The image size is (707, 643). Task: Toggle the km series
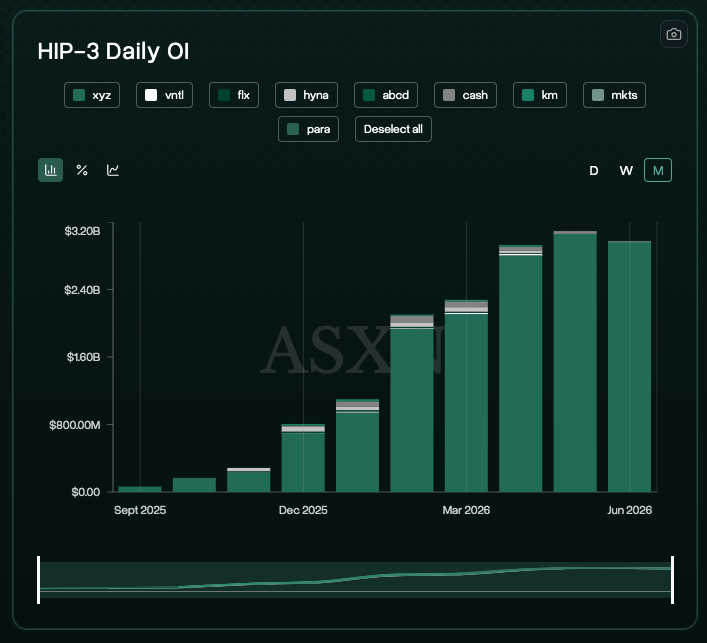click(540, 95)
